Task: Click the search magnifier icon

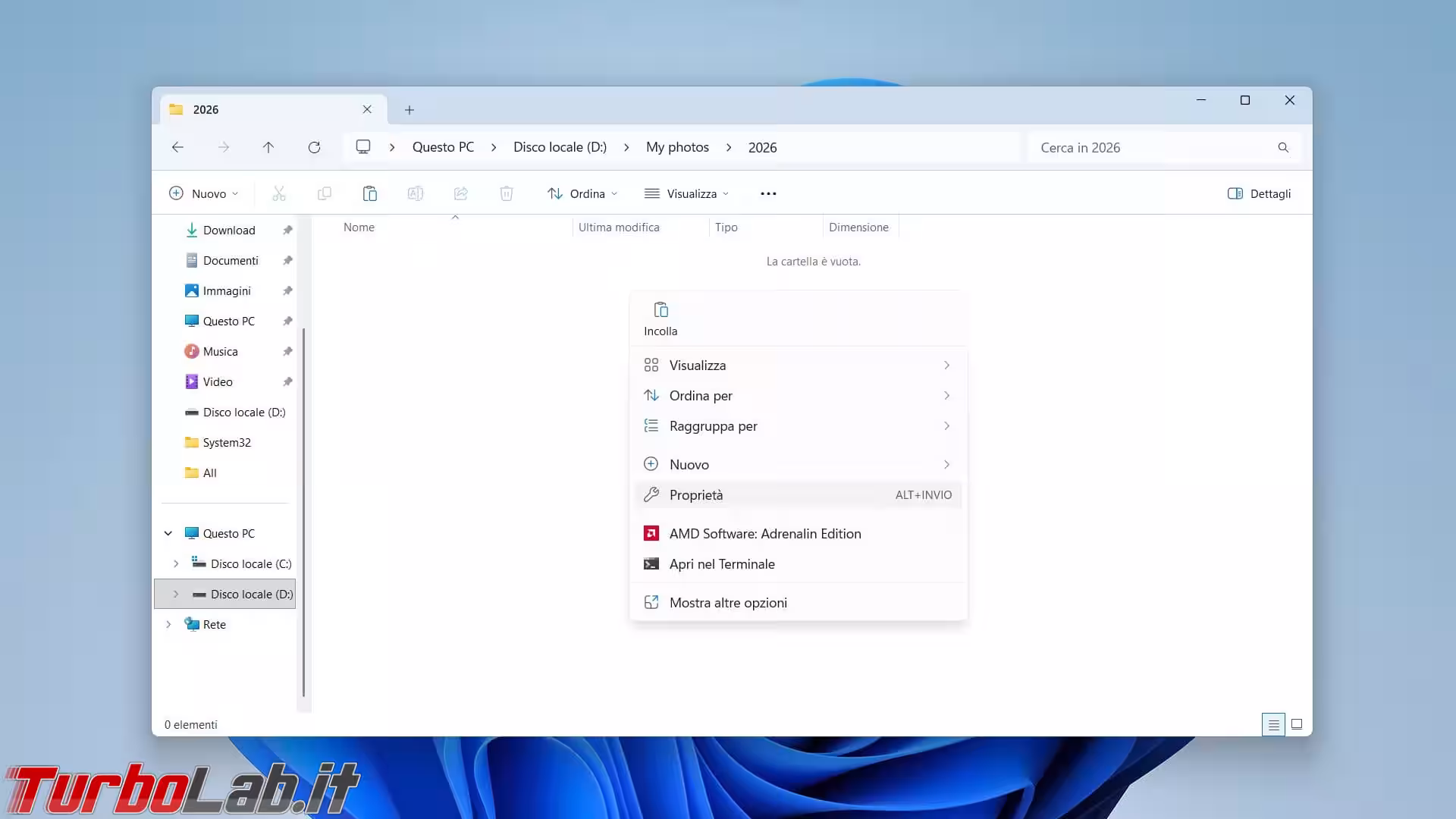Action: 1283,147
